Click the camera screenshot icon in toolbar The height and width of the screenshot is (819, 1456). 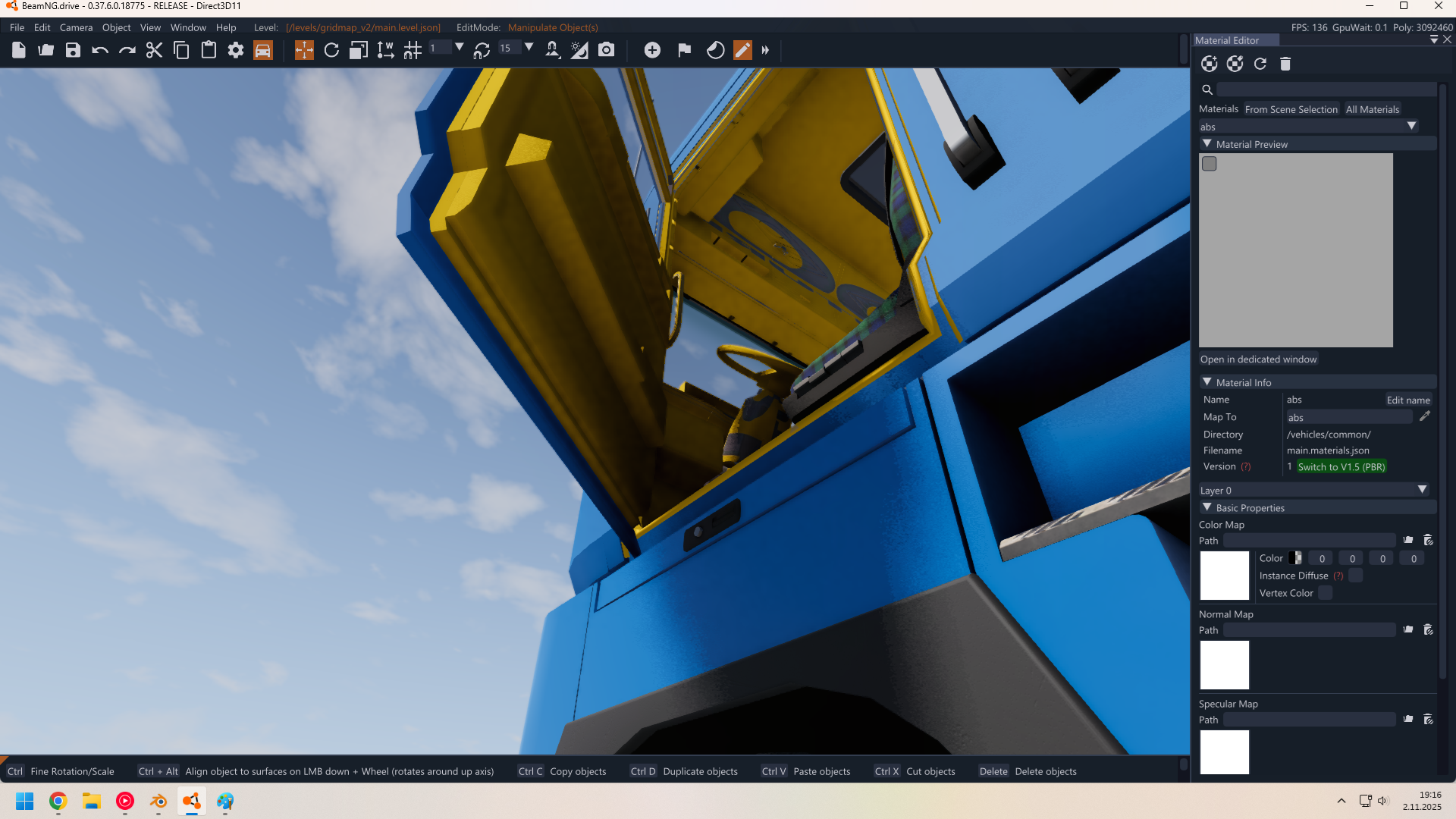606,50
